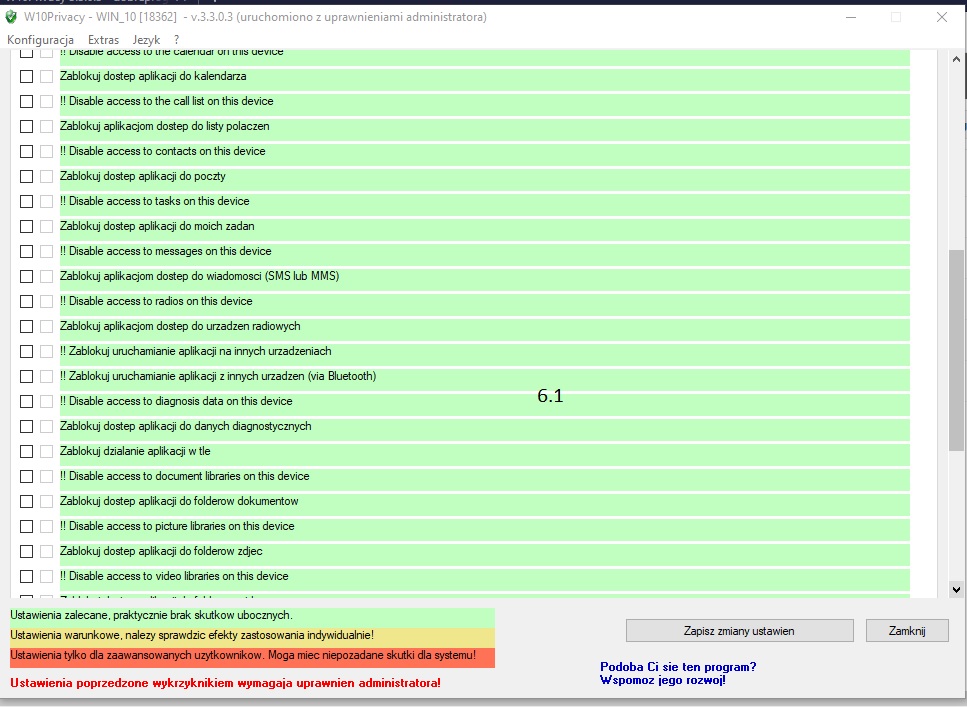Click Zapisz zmiany ustawien button
Image resolution: width=967 pixels, height=707 pixels.
739,631
